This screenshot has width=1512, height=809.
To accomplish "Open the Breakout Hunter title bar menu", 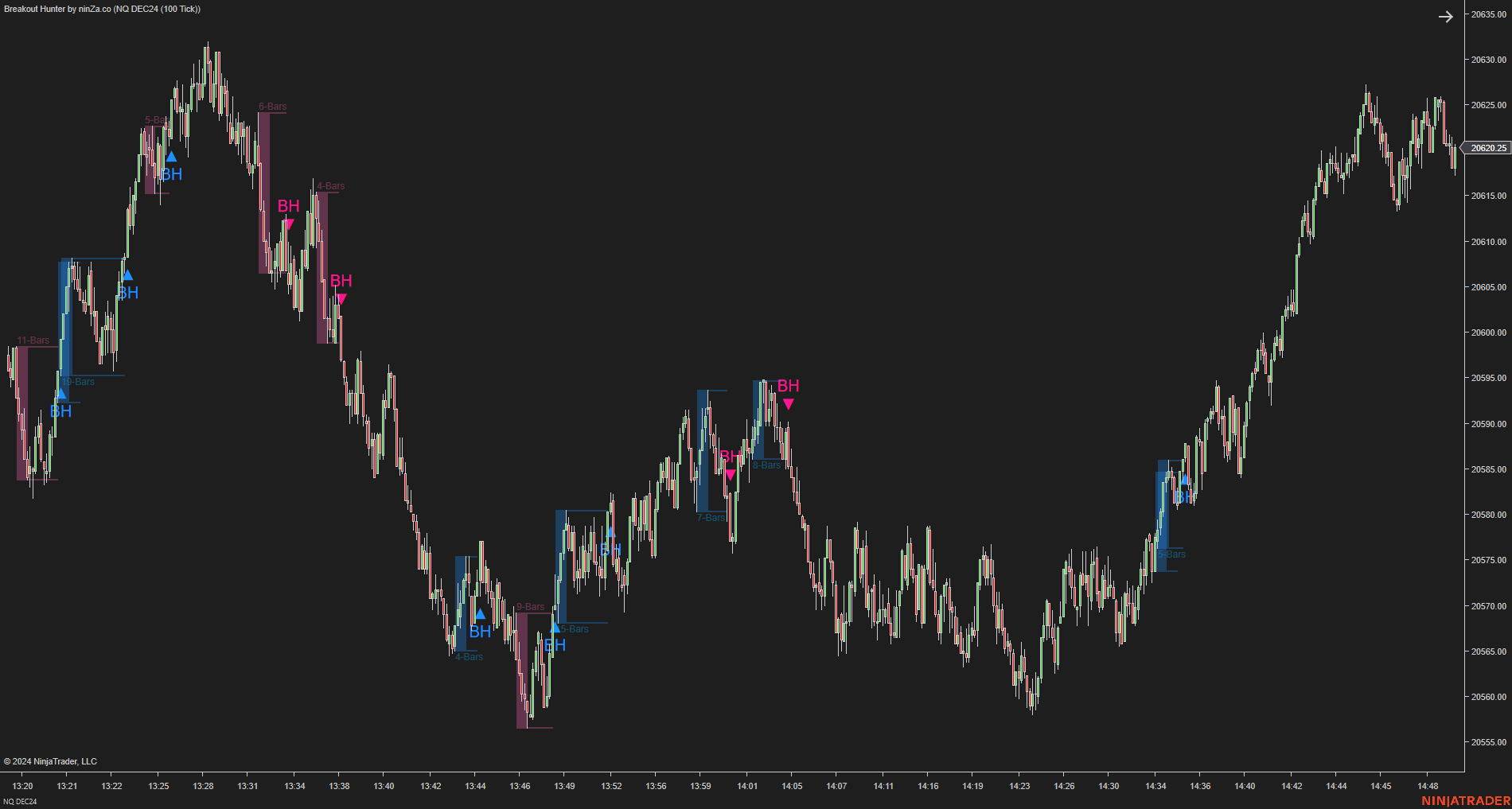I will click(x=100, y=9).
